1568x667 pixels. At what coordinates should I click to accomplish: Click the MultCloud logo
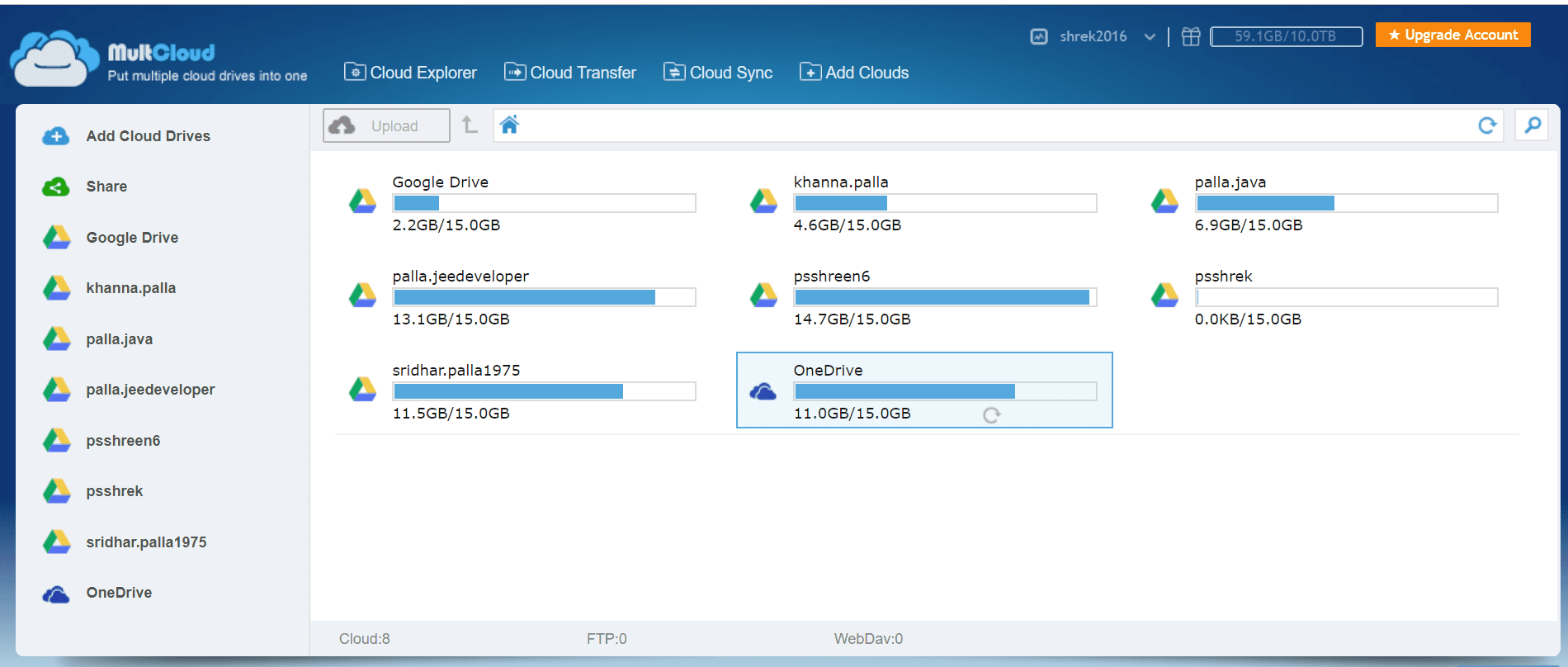(x=158, y=59)
